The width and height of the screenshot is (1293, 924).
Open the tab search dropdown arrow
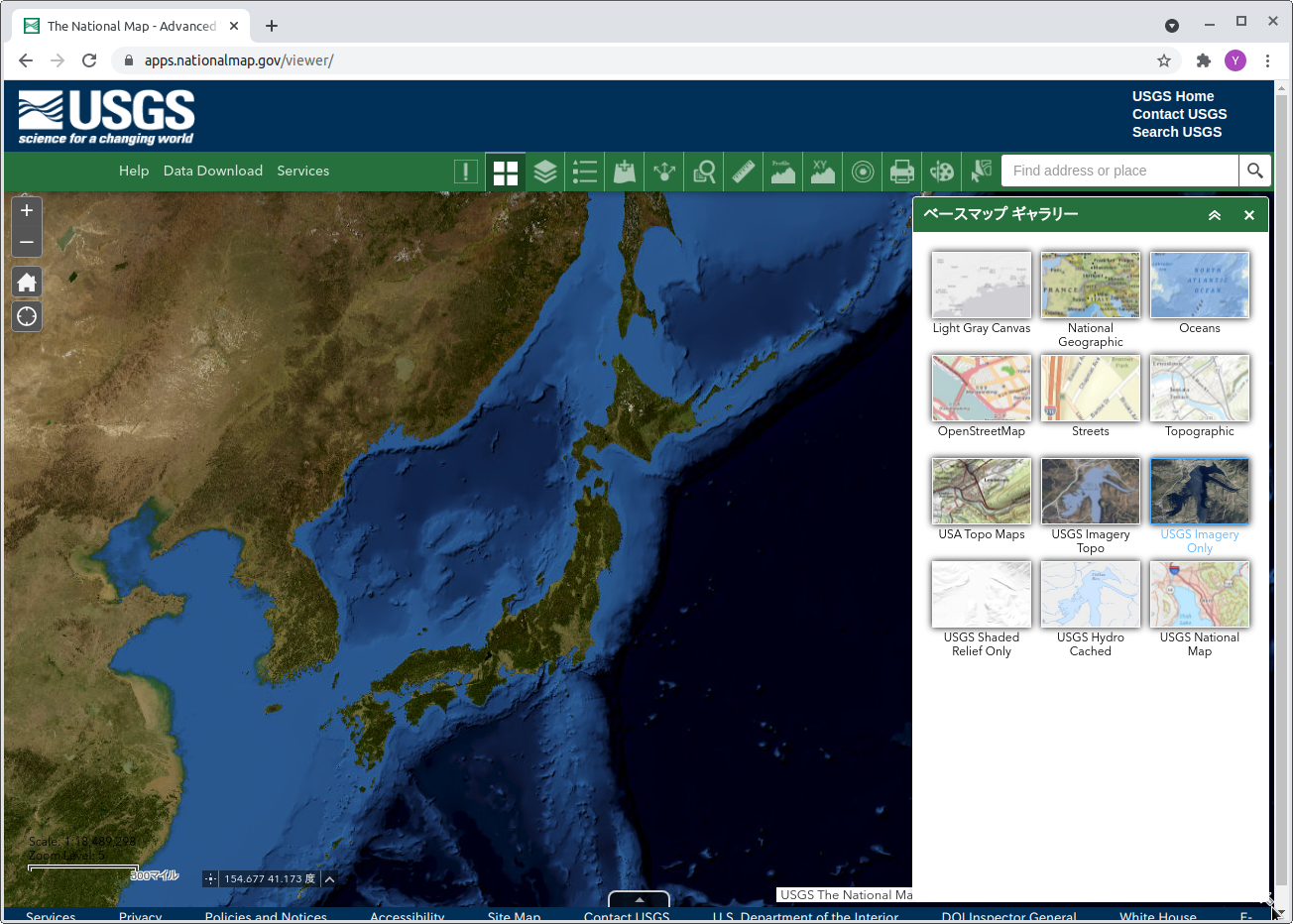1171,25
